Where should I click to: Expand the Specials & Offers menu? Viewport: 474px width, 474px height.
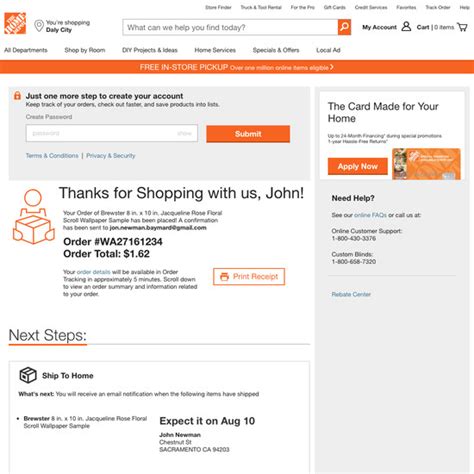tap(276, 50)
